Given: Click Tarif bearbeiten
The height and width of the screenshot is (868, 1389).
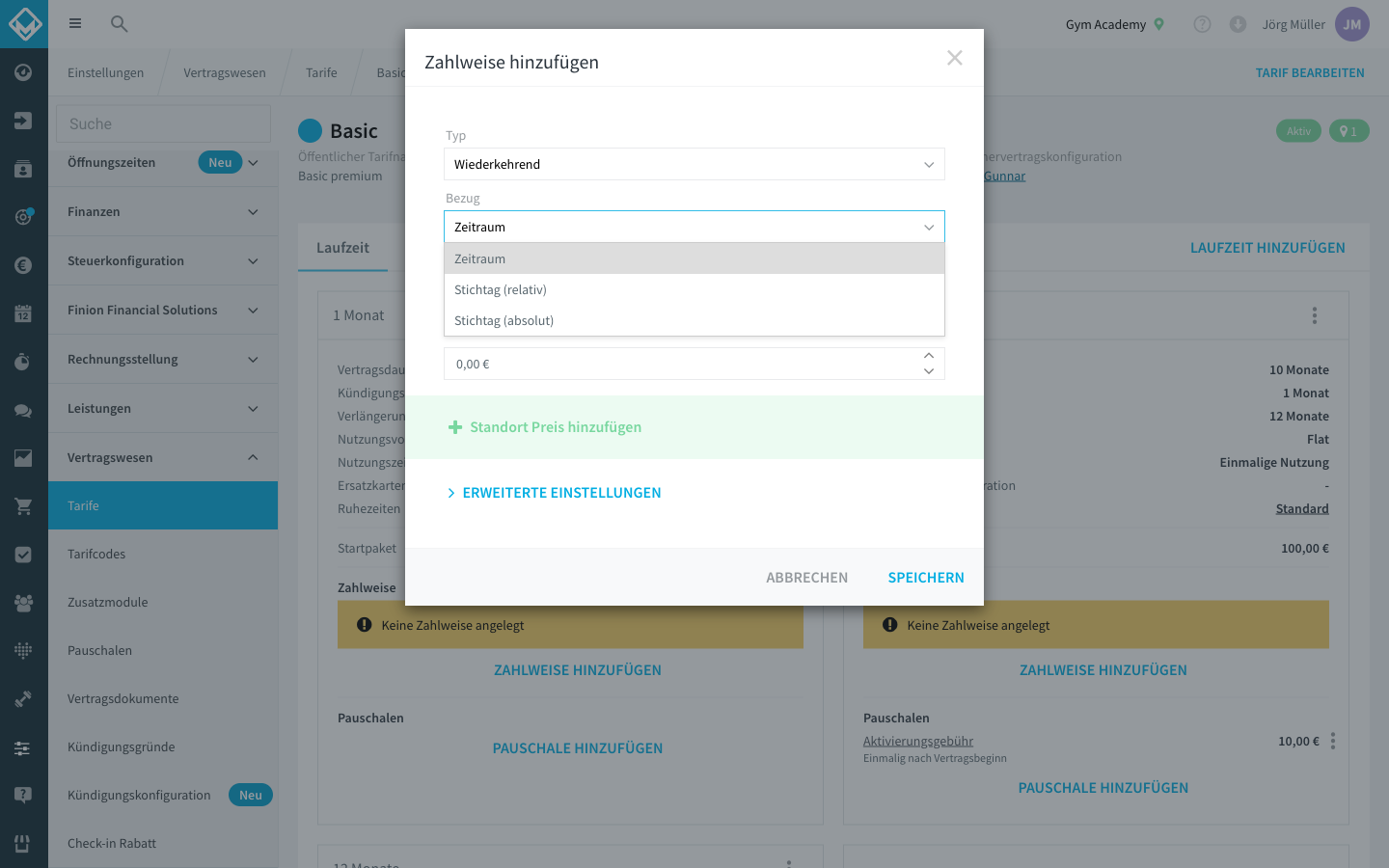Looking at the screenshot, I should (1310, 72).
